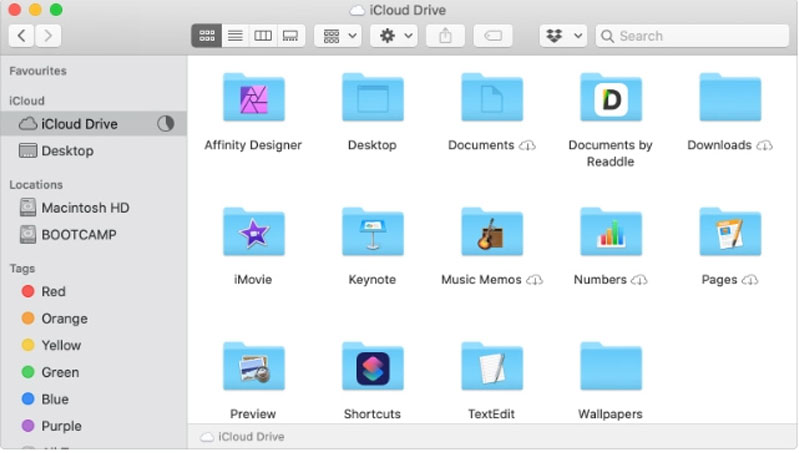This screenshot has width=799, height=453.
Task: Click the "Documents by Readdle" folder name
Action: [610, 153]
